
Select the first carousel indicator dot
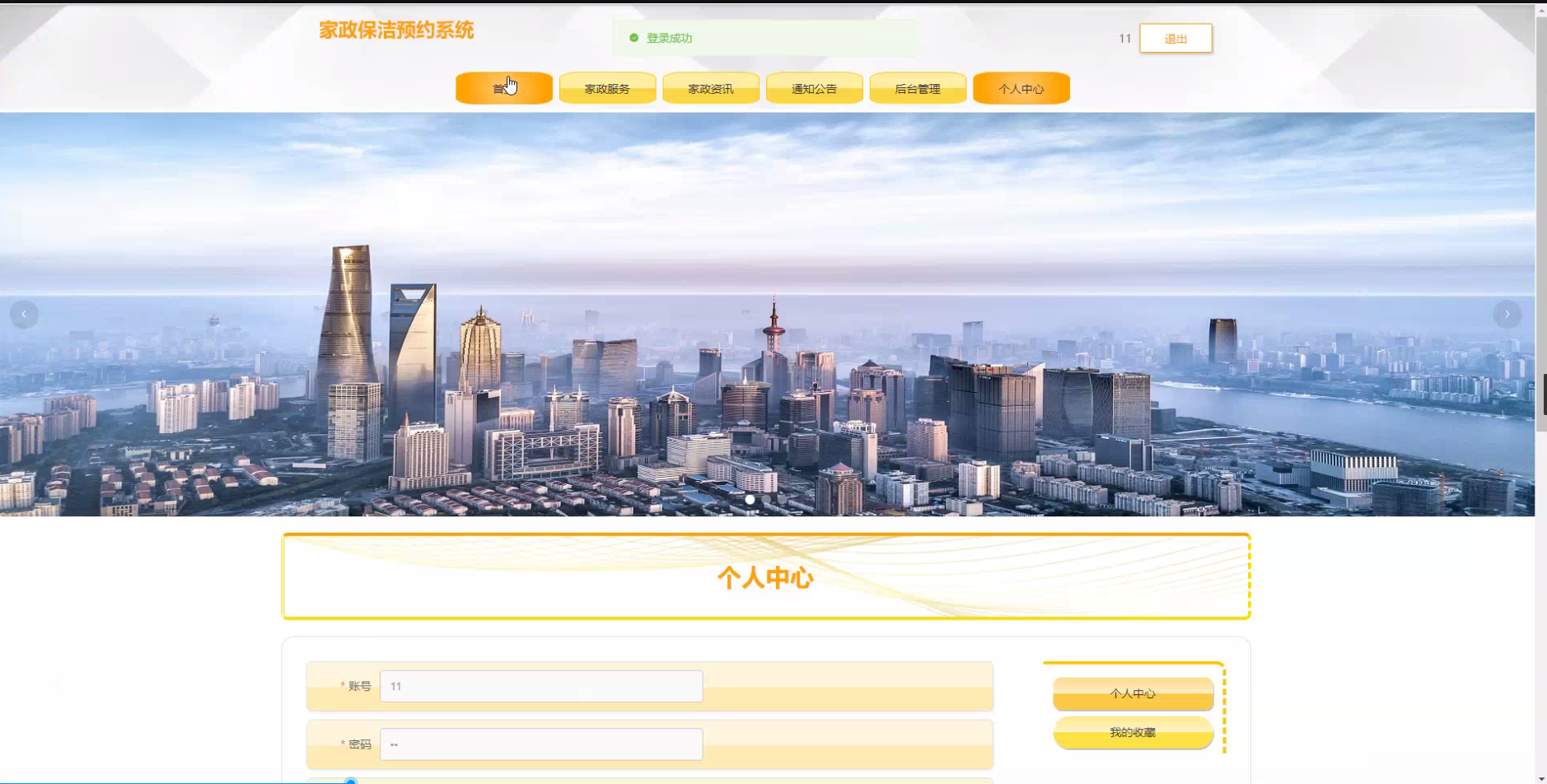point(750,499)
